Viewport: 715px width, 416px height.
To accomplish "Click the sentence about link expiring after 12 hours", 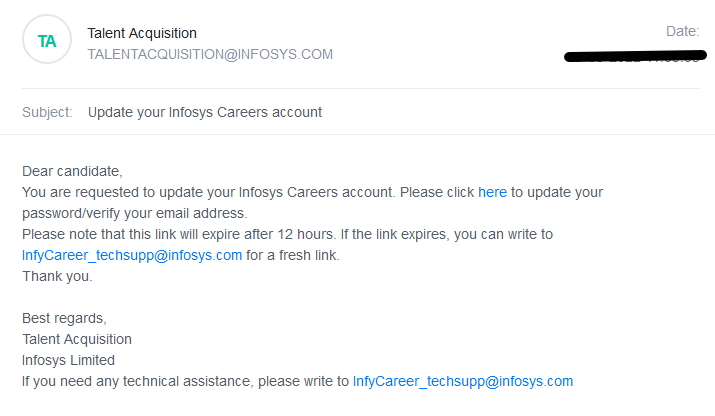I will click(179, 234).
